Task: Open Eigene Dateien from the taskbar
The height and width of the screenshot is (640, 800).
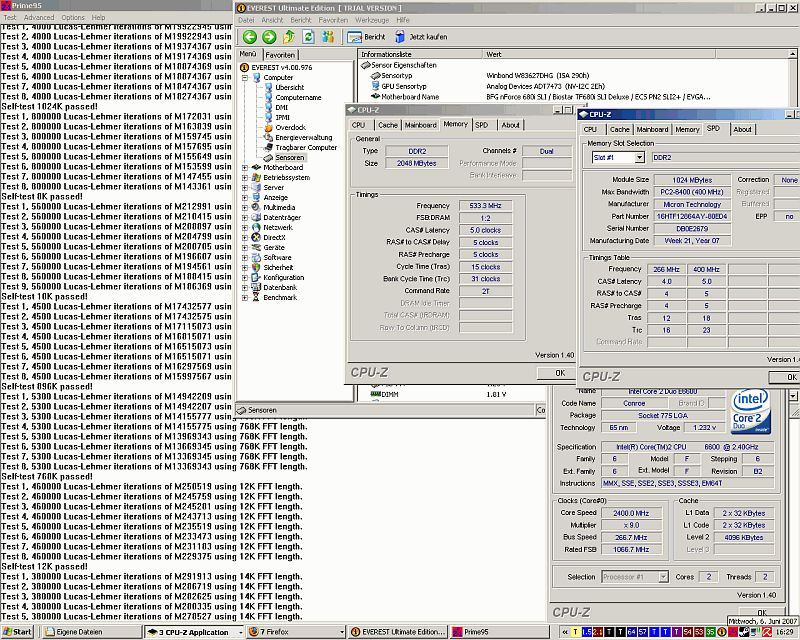Action: [x=90, y=632]
